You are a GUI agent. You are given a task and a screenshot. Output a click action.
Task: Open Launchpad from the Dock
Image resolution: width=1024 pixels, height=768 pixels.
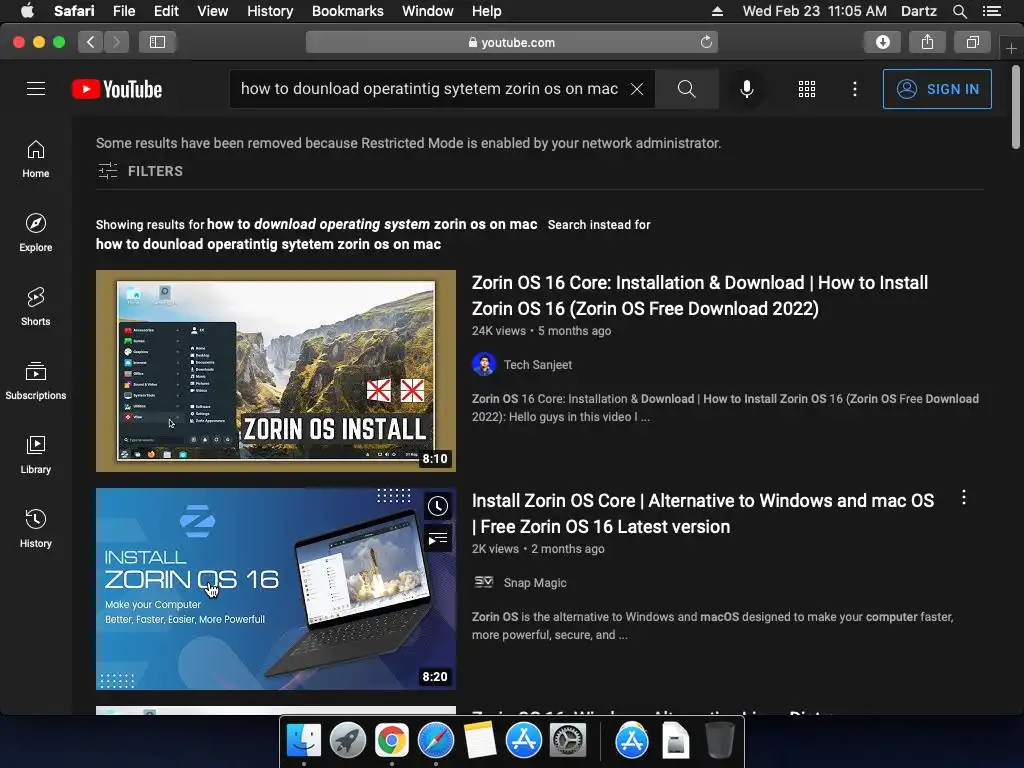[x=347, y=741]
